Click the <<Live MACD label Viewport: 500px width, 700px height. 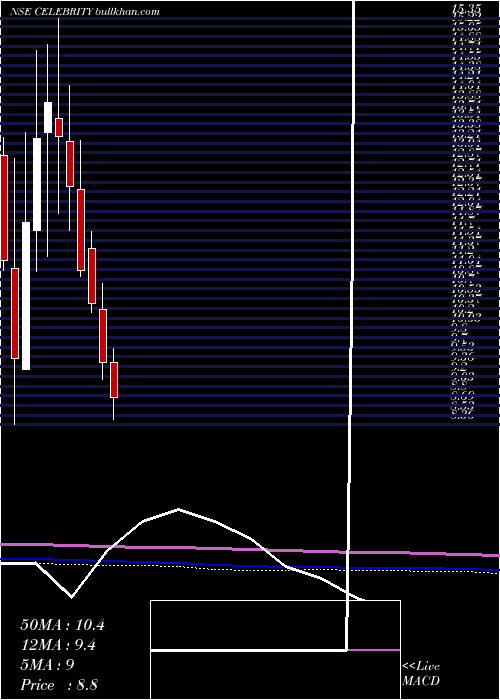[x=421, y=674]
